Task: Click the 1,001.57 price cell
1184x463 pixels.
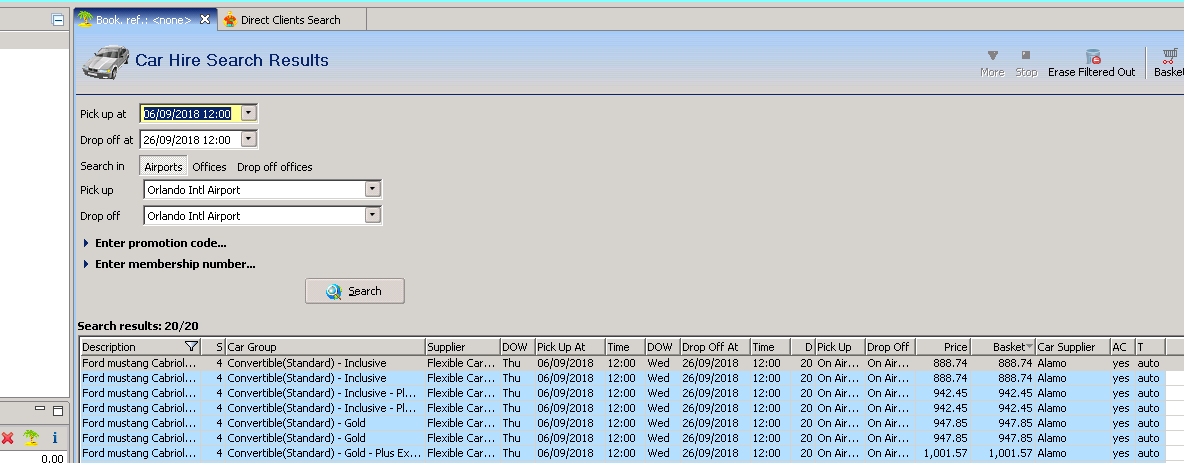Action: click(944, 453)
